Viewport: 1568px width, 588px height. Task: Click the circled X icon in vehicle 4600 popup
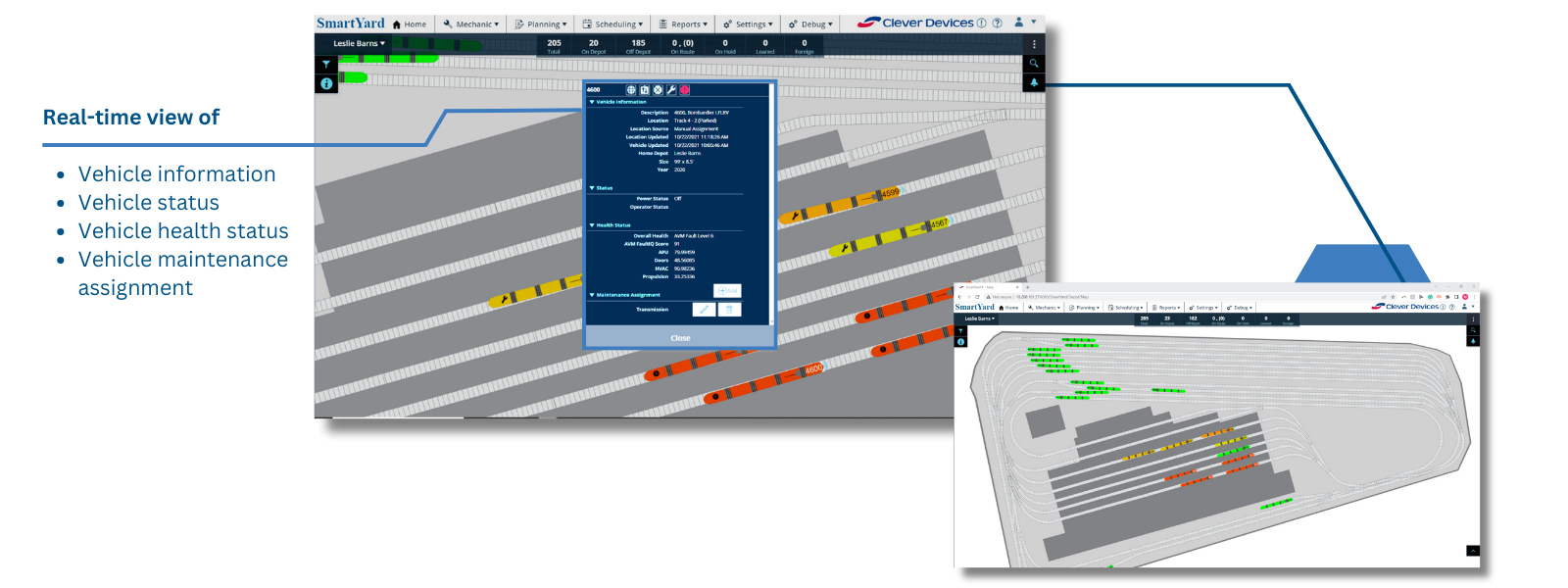click(659, 90)
